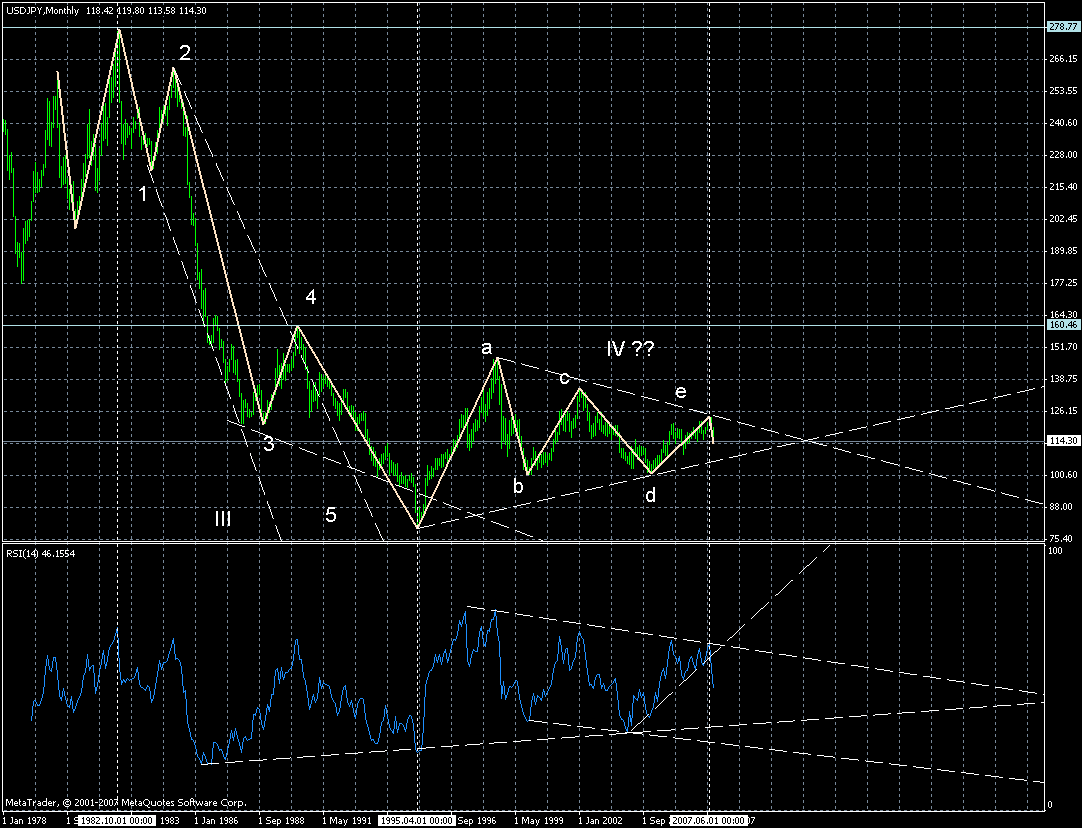The image size is (1082, 828).
Task: Click the 215.40 price scale value
Action: (1063, 187)
